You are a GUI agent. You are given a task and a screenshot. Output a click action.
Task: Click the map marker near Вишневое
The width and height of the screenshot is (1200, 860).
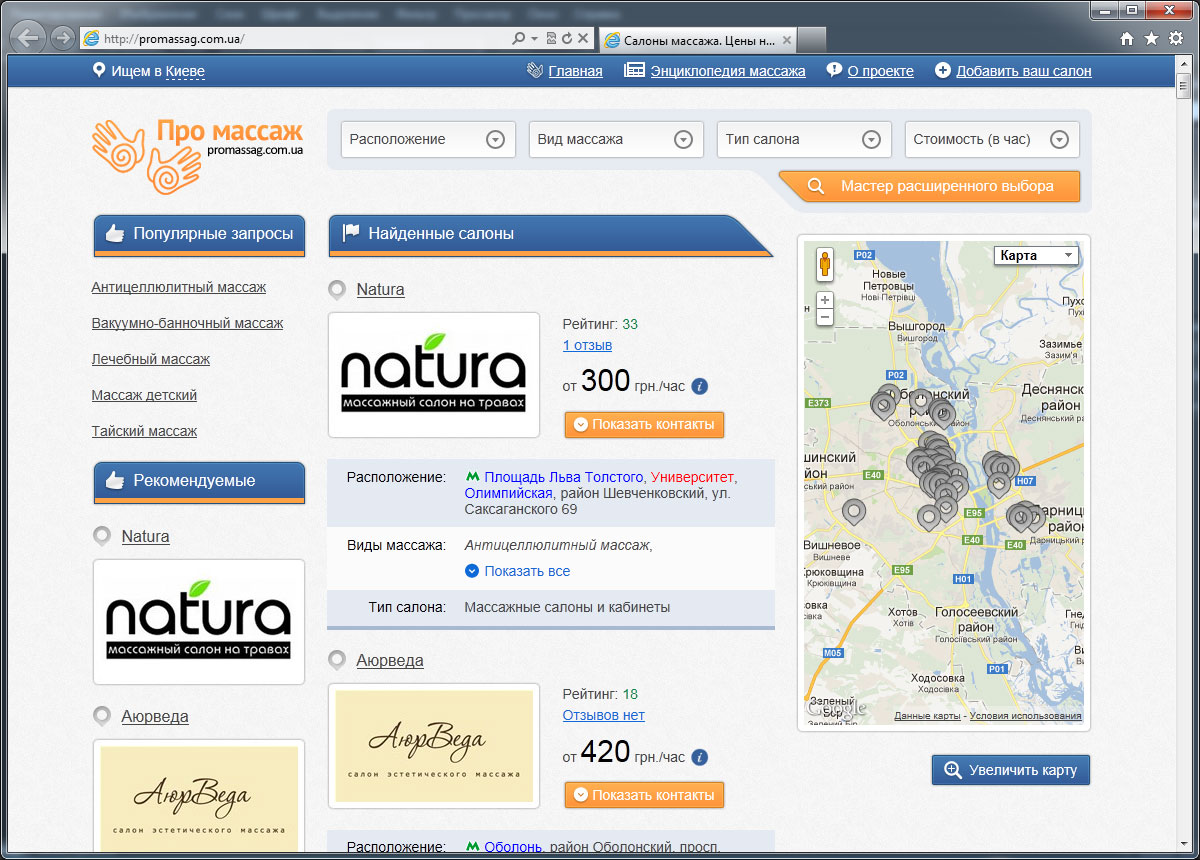tap(853, 512)
